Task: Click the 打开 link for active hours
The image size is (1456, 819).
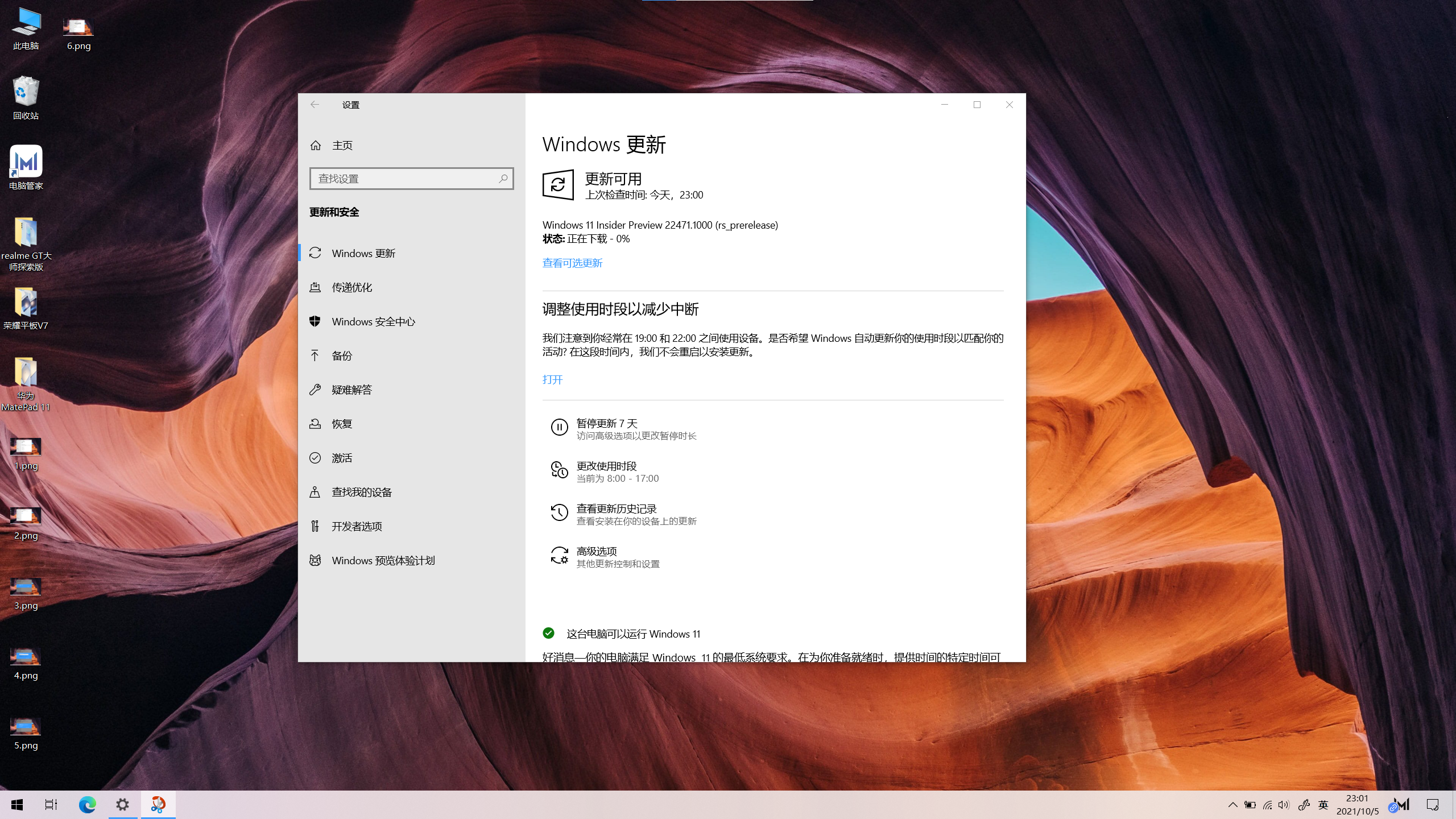Action: click(x=552, y=379)
